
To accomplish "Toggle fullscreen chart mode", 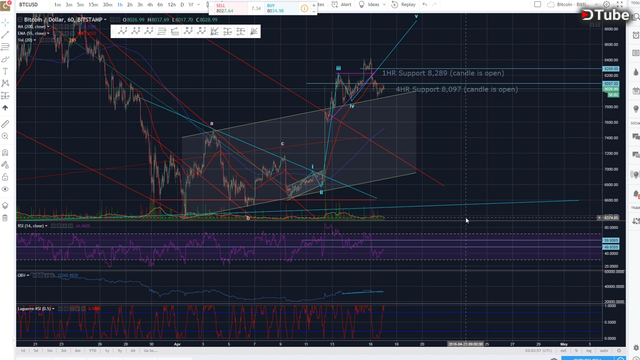I will pos(620,4).
